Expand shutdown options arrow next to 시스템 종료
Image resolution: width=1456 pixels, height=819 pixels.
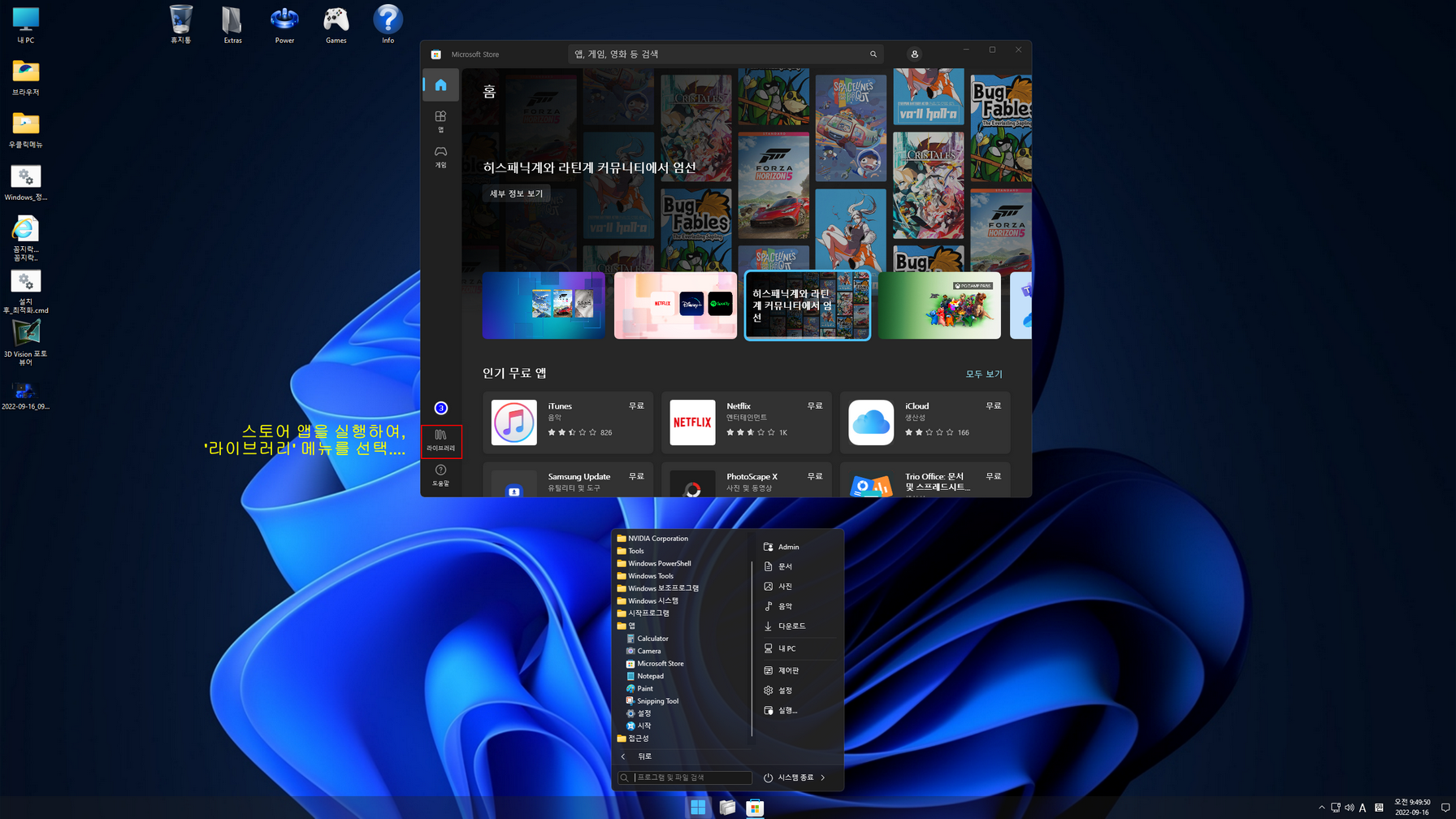click(823, 778)
